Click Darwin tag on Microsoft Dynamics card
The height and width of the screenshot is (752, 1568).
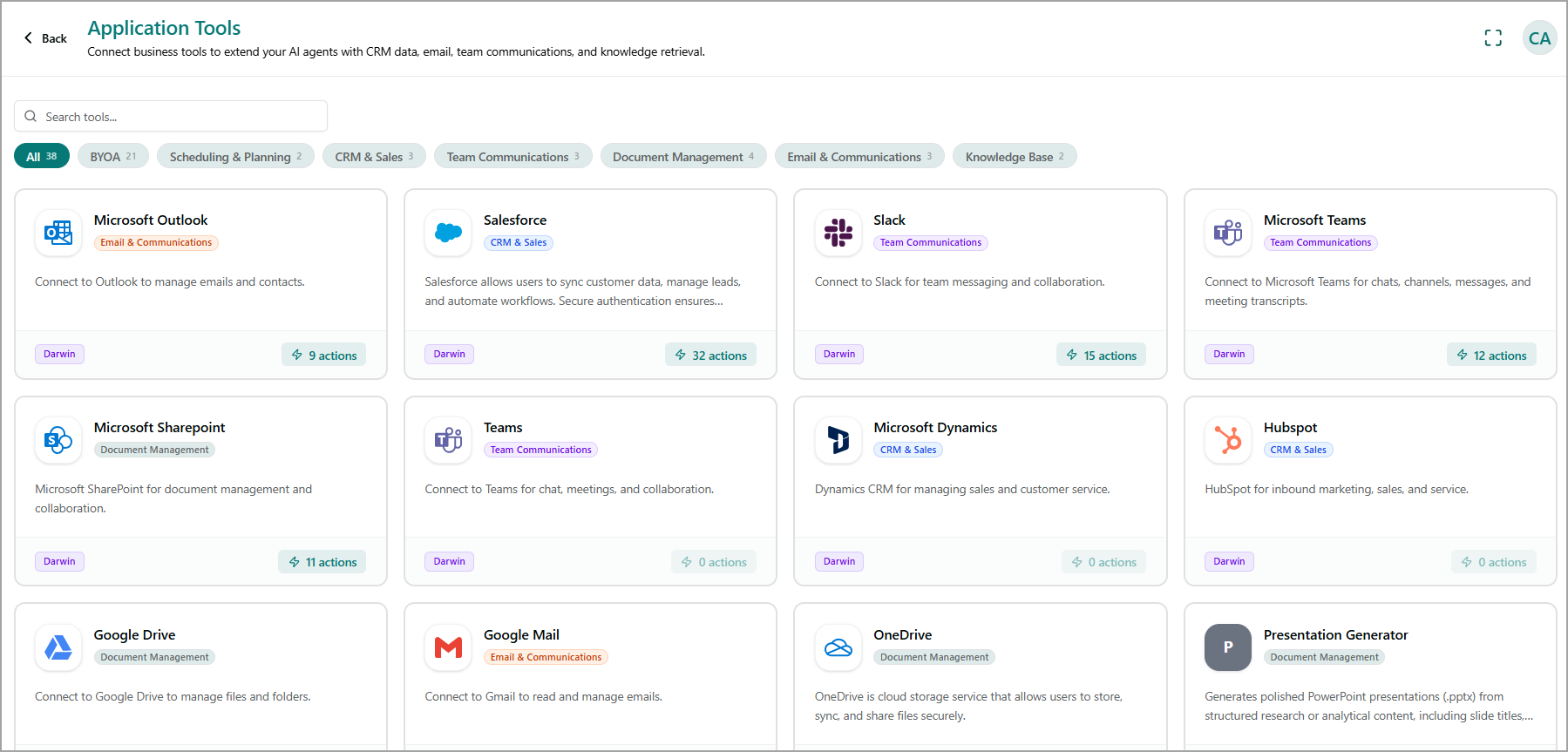coord(839,561)
